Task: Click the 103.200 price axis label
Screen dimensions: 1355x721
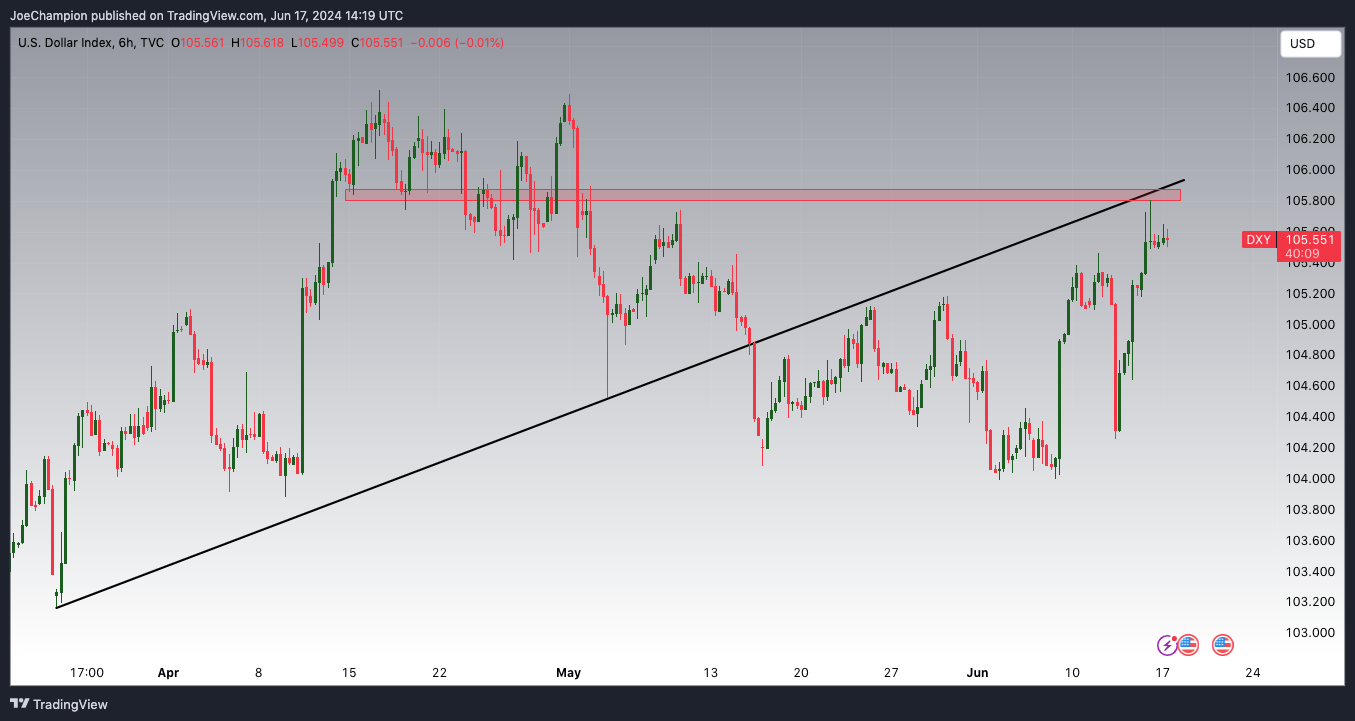Action: click(x=1310, y=602)
